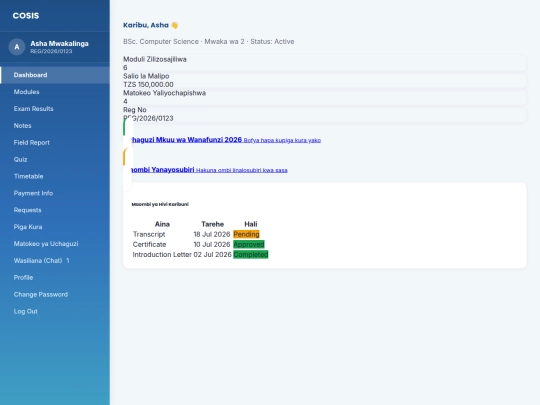
Task: Click the Certificate request row cell
Action: pos(149,245)
